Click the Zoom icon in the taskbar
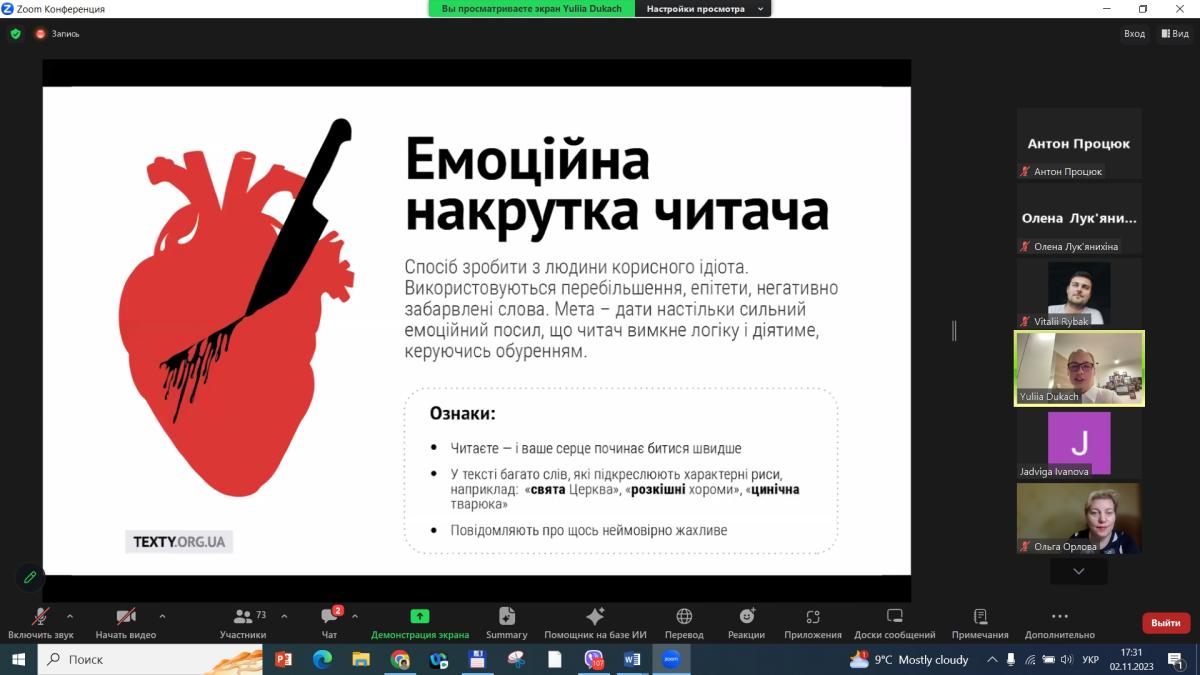 coord(671,659)
